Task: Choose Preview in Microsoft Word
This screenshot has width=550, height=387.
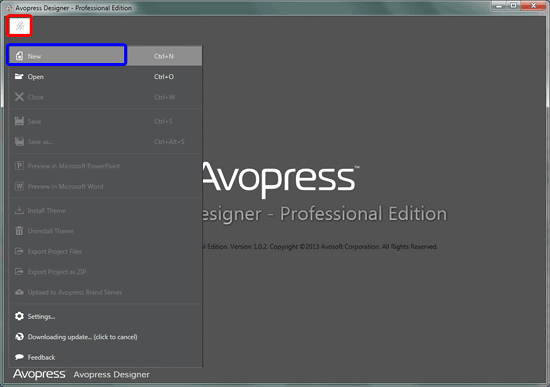Action: coord(105,186)
